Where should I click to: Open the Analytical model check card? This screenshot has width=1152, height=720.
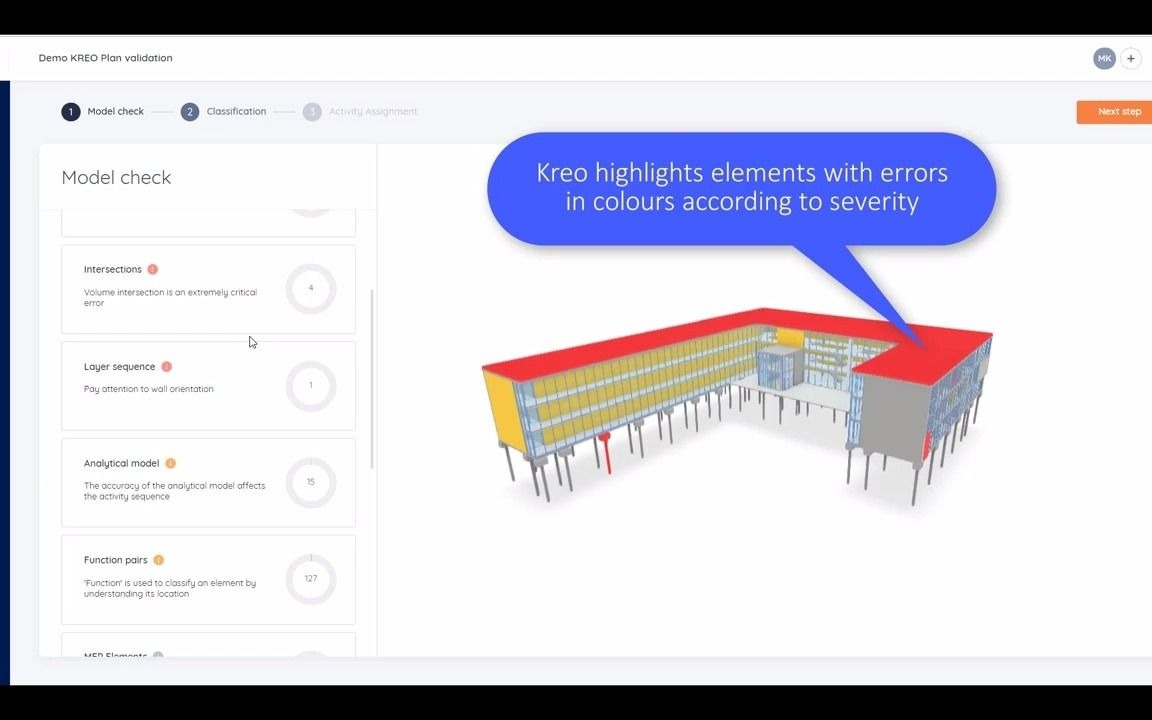[209, 483]
